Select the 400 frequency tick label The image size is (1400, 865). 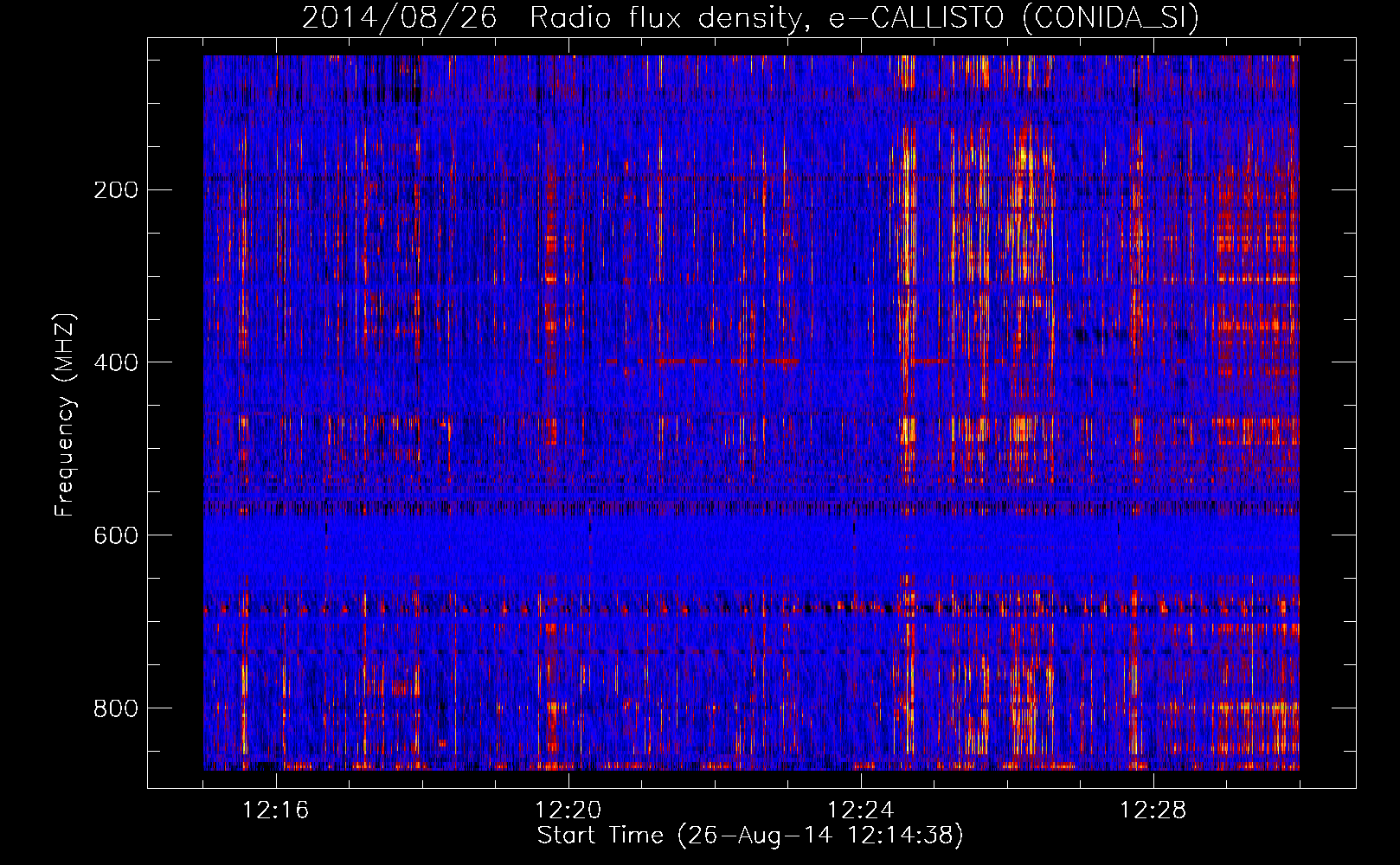tap(115, 362)
